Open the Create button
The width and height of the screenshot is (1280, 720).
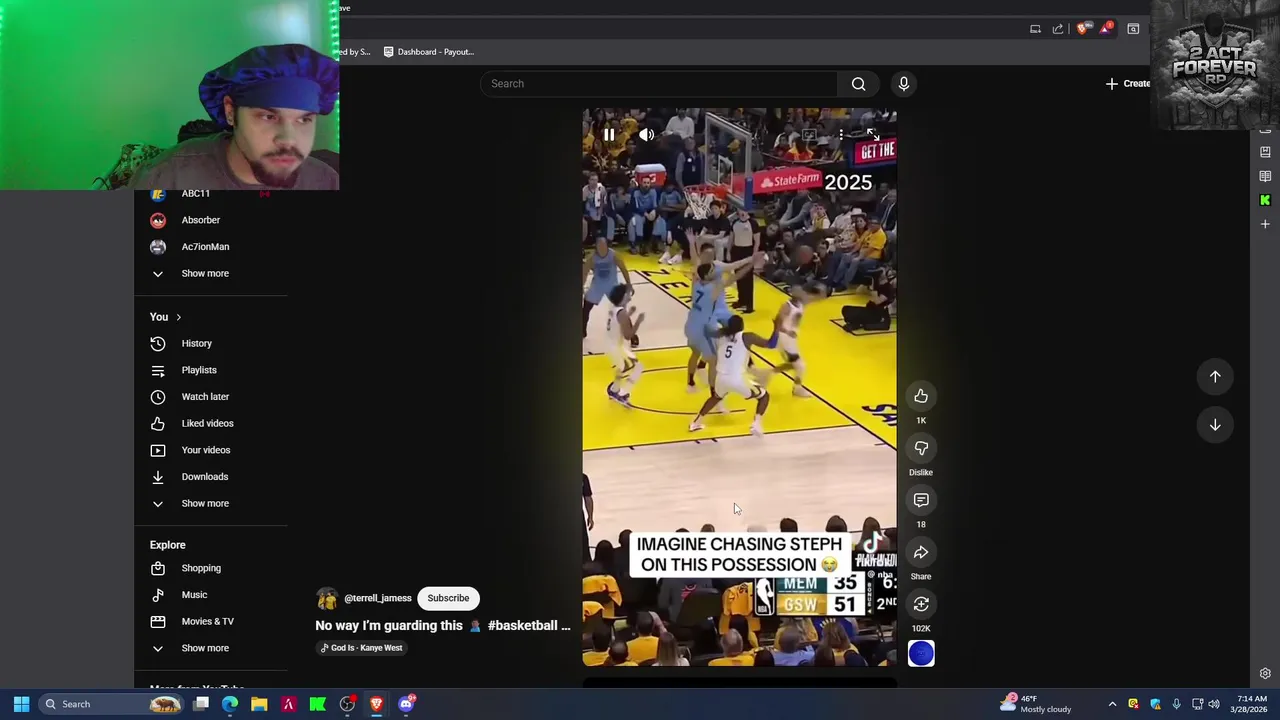[1128, 84]
